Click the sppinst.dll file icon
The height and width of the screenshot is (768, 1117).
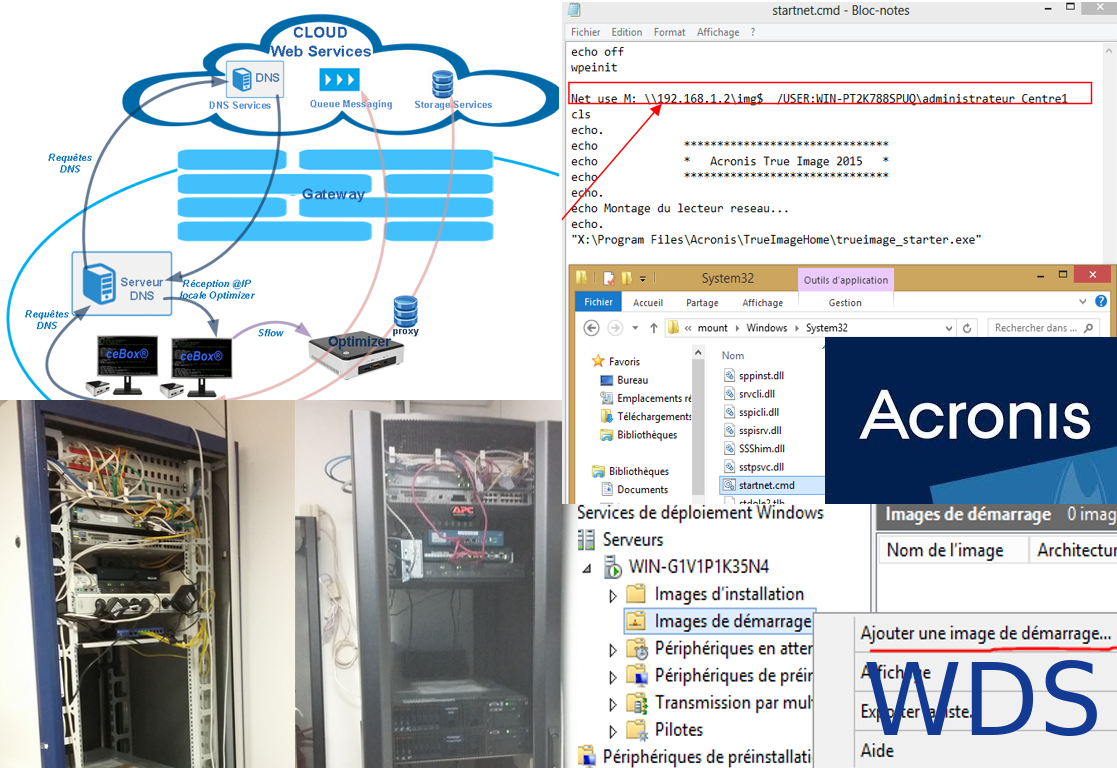coord(729,375)
